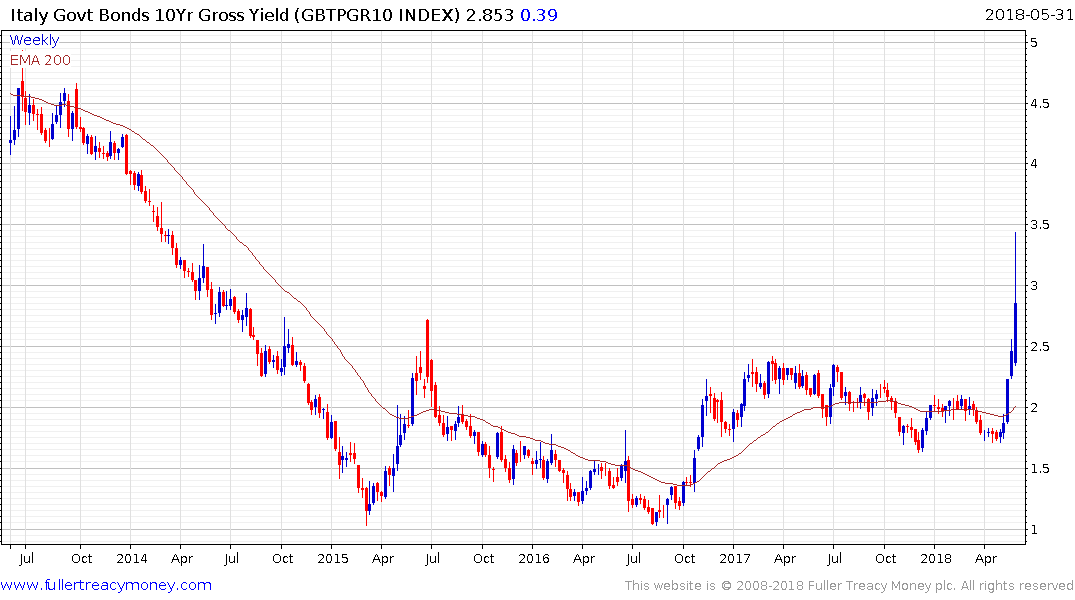Select the date 2018-05-31 in the header
Image resolution: width=1075 pixels, height=600 pixels.
[x=1025, y=15]
